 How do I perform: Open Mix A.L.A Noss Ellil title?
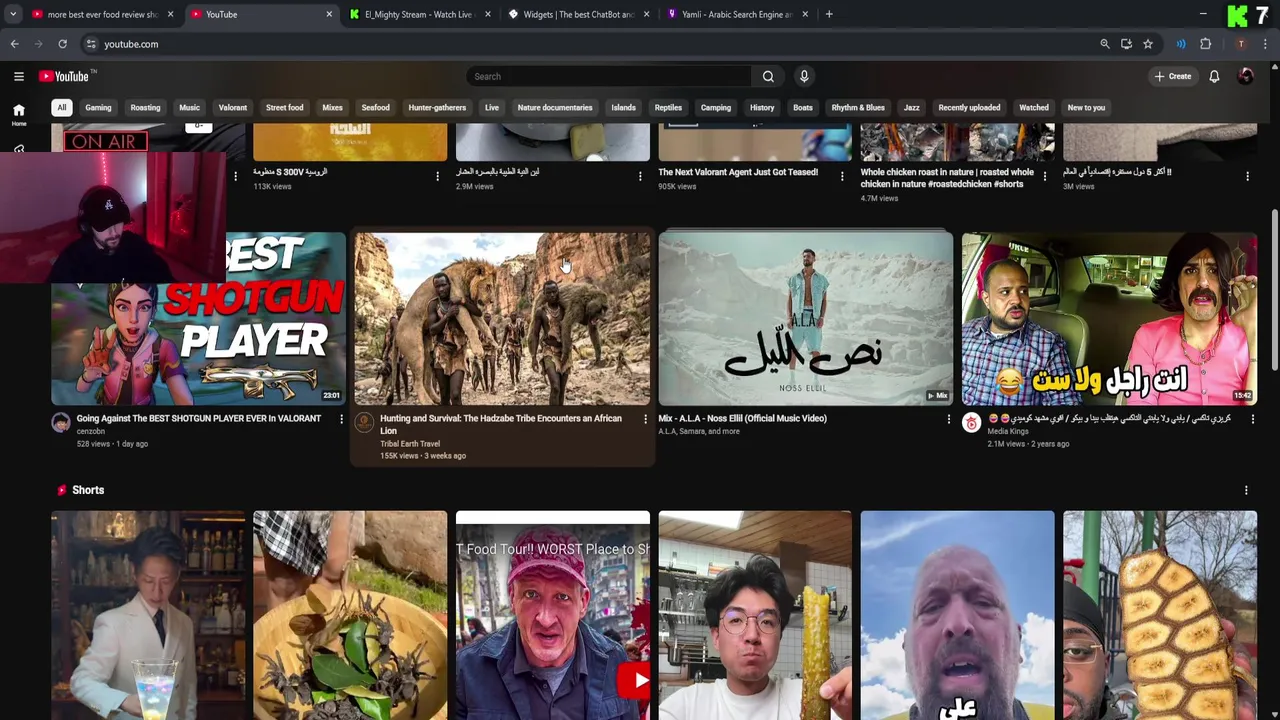pyautogui.click(x=743, y=418)
